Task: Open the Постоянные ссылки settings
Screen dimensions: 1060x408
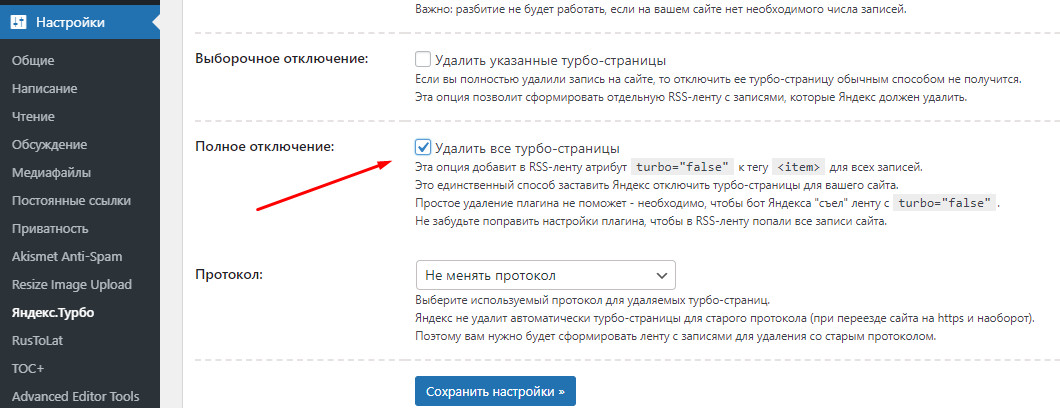Action: click(70, 200)
